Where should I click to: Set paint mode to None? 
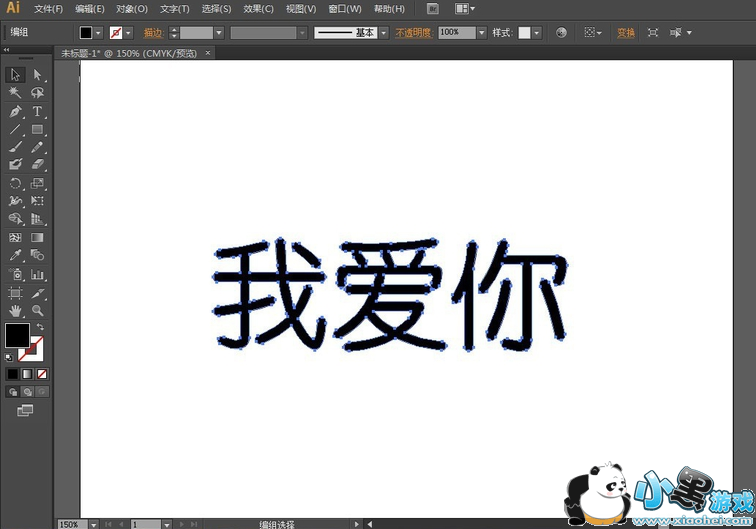tap(42, 374)
